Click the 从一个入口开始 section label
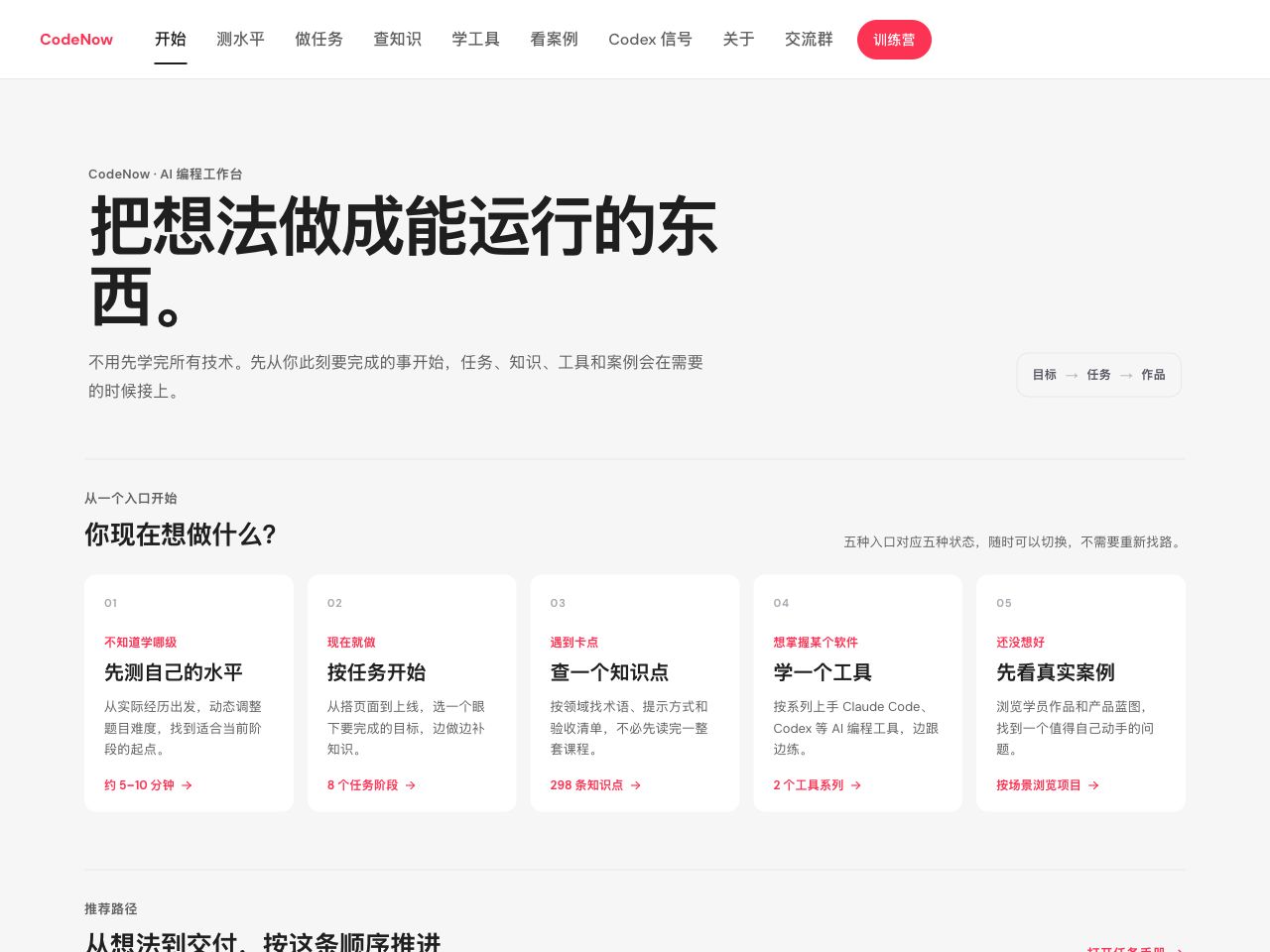Viewport: 1270px width, 952px height. point(131,499)
